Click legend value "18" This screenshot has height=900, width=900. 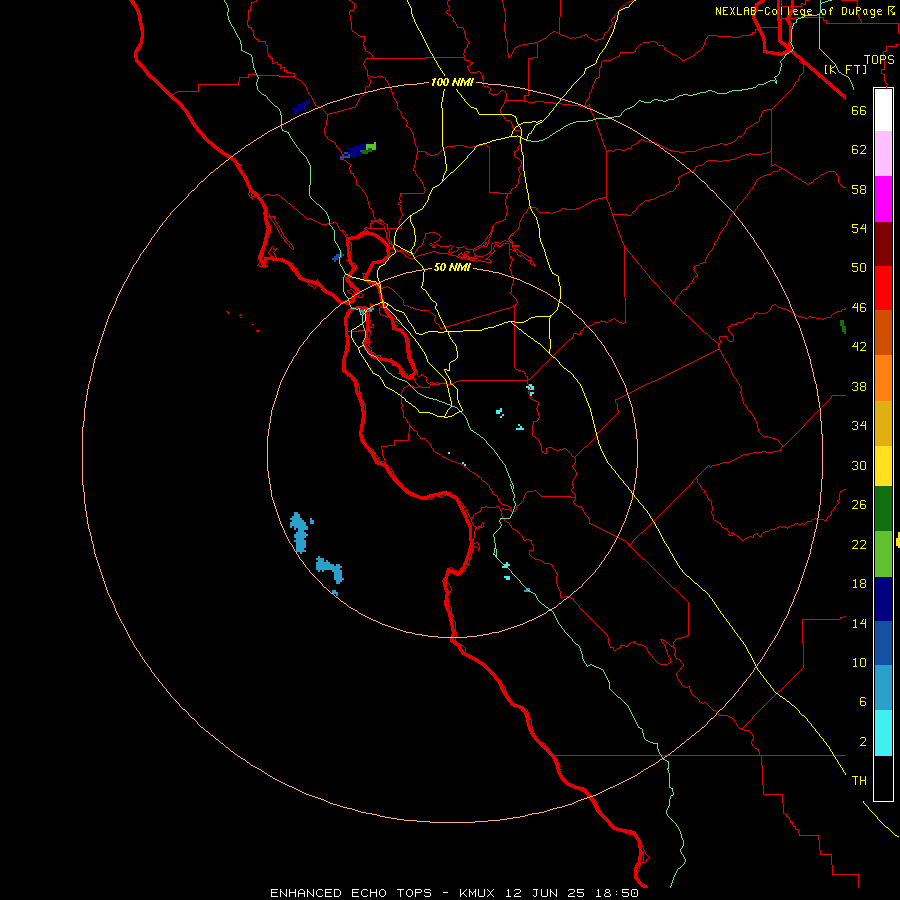[859, 584]
